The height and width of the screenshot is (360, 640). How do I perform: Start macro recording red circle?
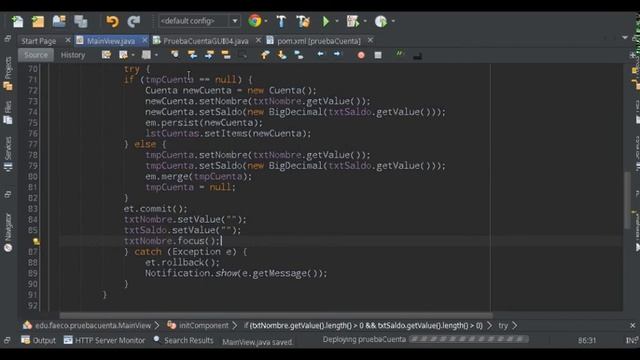coord(361,55)
